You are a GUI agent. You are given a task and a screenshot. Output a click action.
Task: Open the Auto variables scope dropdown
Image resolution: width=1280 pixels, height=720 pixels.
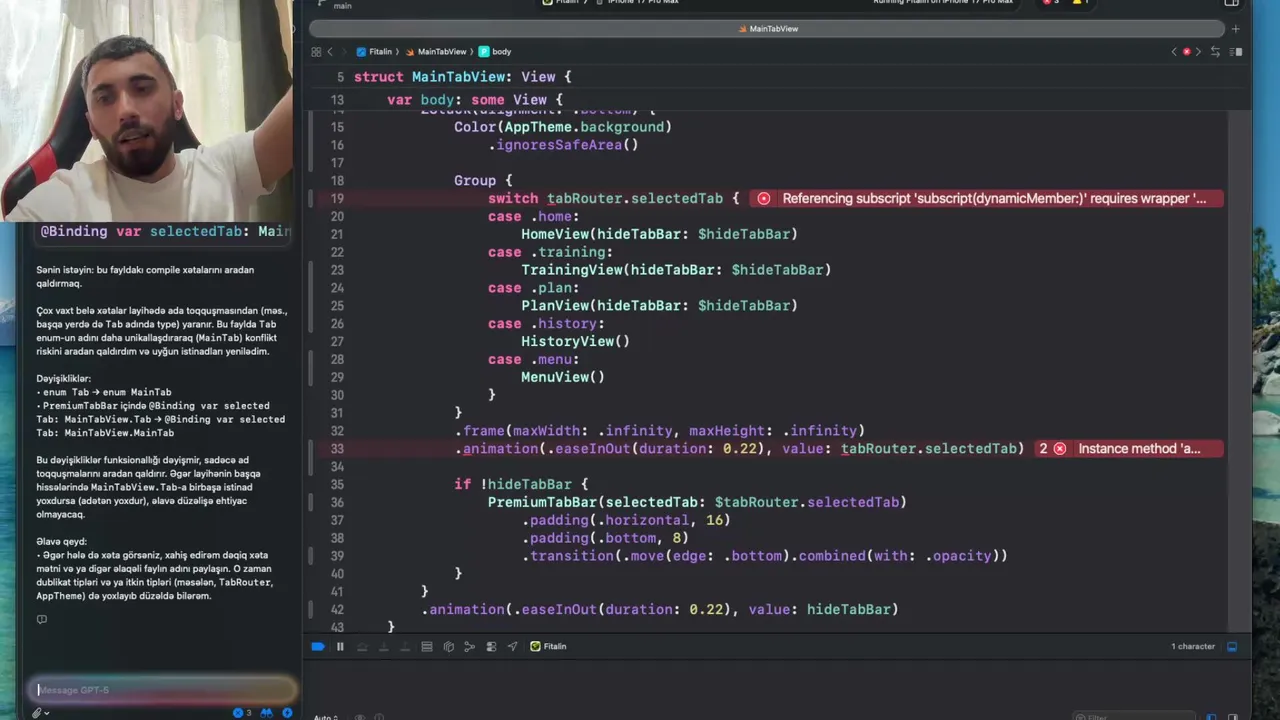tap(326, 717)
